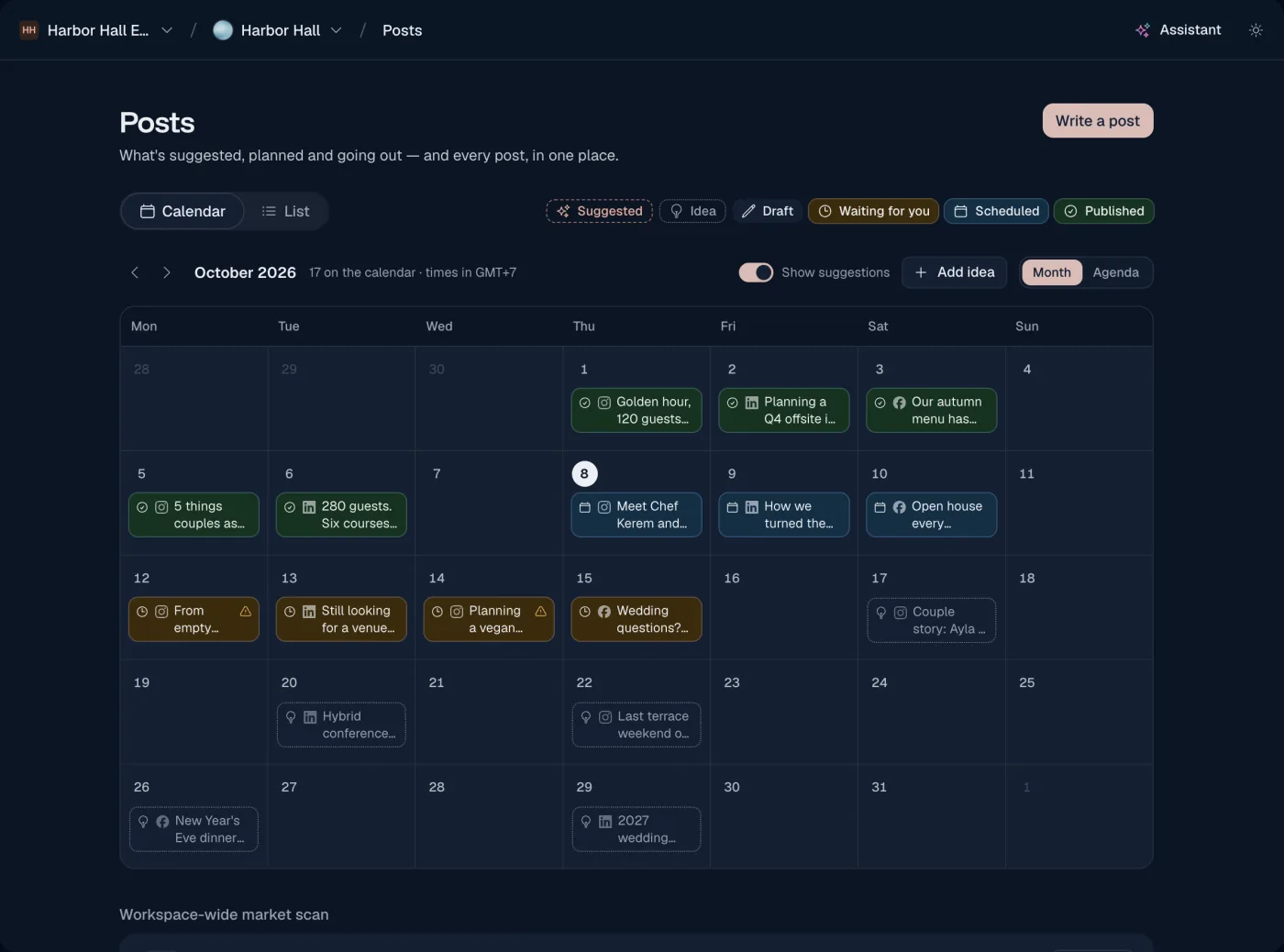1284x952 pixels.
Task: Go to next month arrow
Action: tap(166, 272)
